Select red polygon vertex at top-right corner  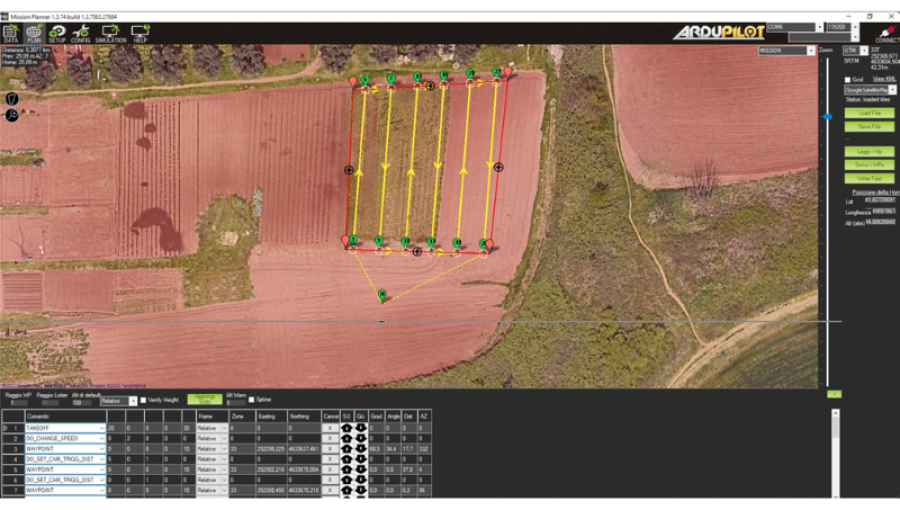pyautogui.click(x=508, y=72)
